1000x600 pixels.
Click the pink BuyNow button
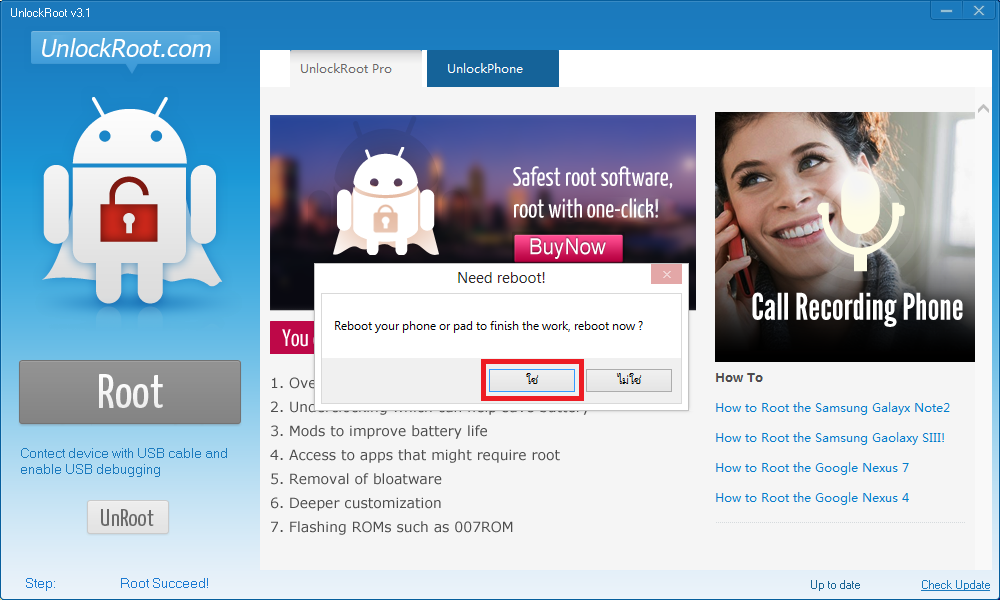pyautogui.click(x=568, y=247)
